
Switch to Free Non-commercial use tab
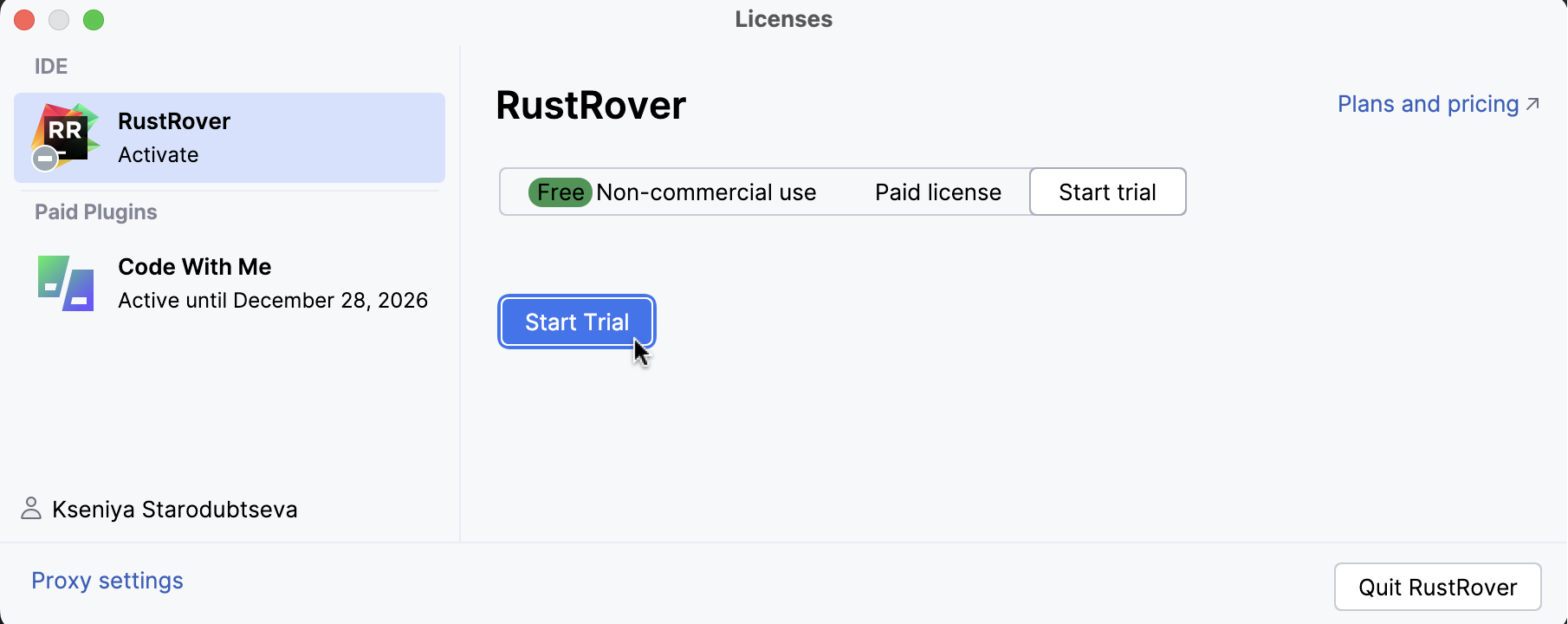672,192
